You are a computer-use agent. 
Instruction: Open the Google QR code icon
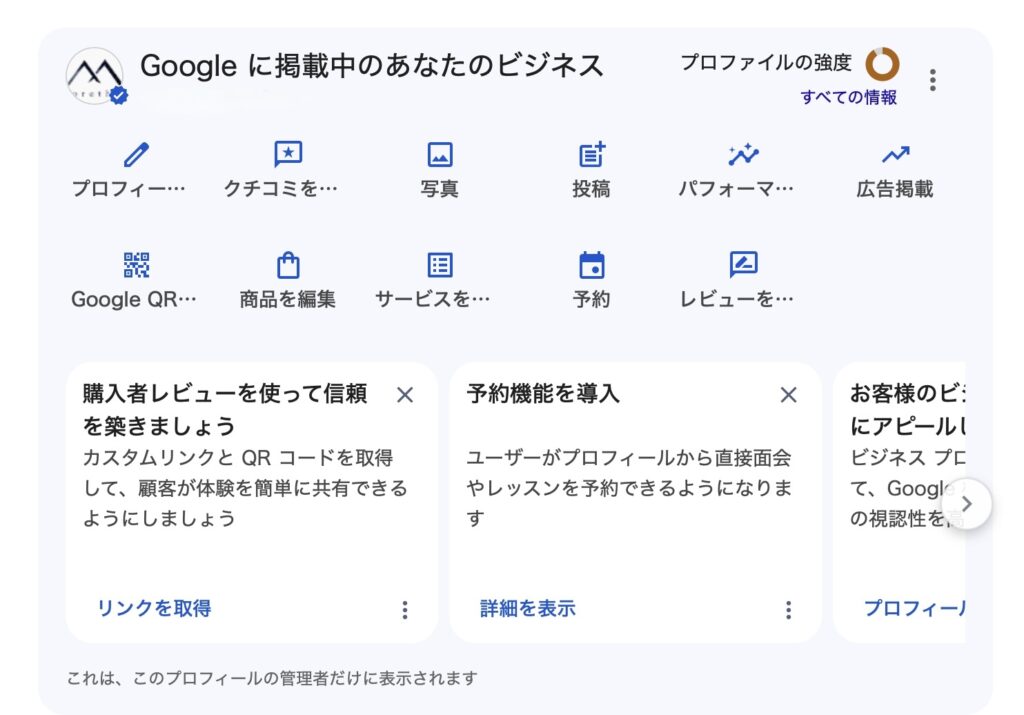(136, 265)
